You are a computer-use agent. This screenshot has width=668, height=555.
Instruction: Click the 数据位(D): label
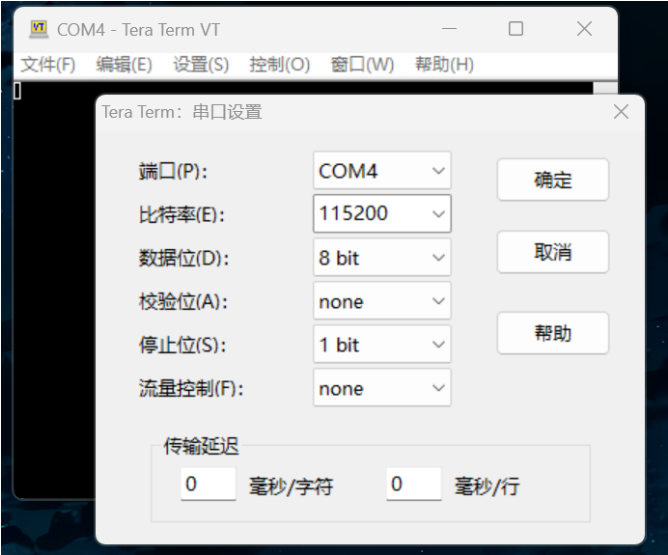[184, 258]
